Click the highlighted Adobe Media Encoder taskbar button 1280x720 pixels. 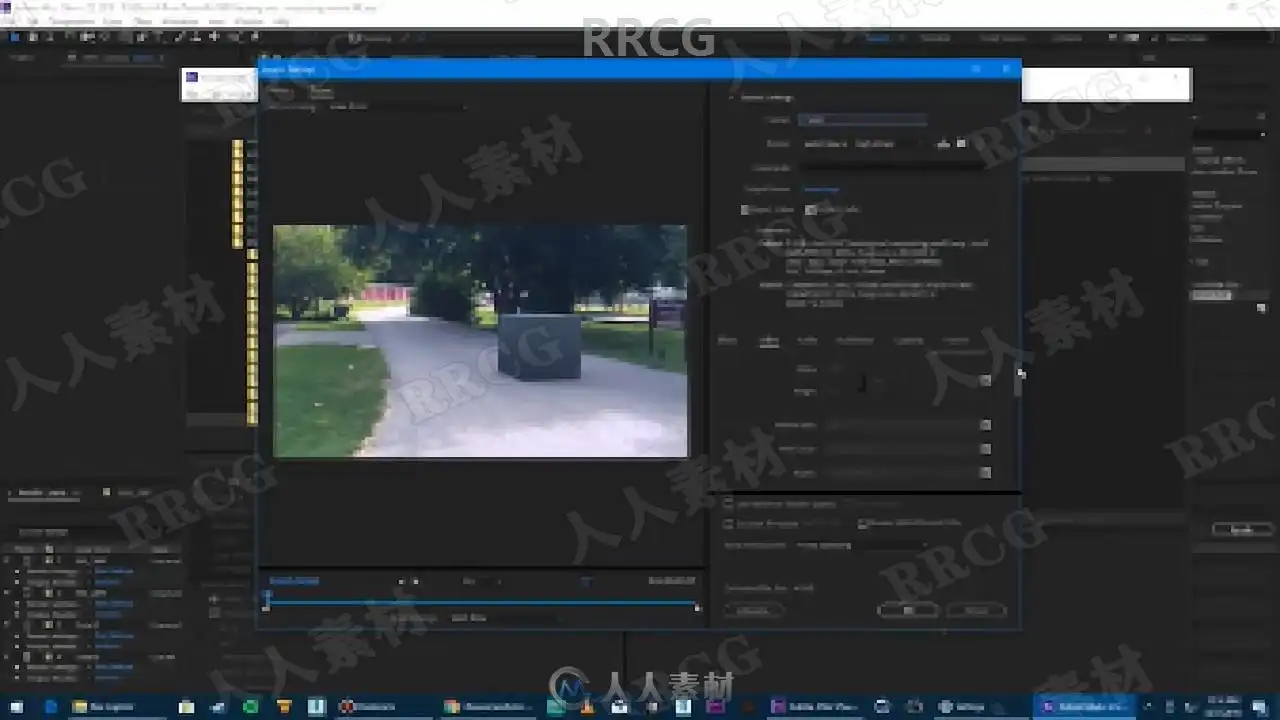[x=1084, y=706]
